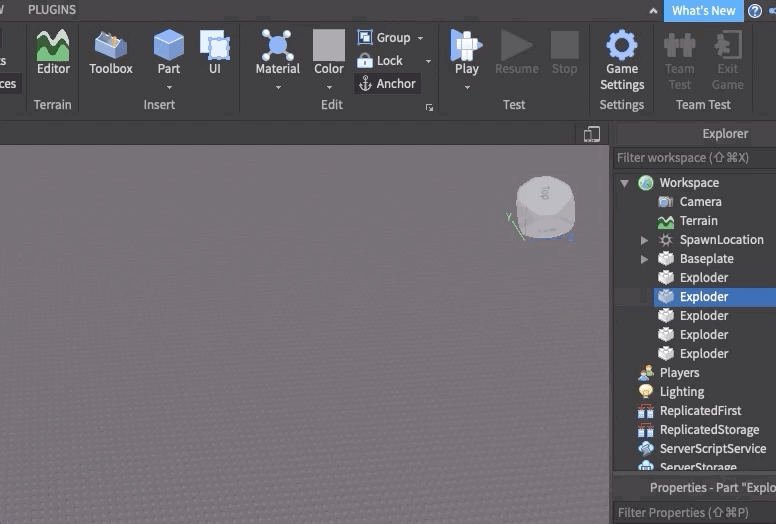Group the selected objects

click(384, 38)
